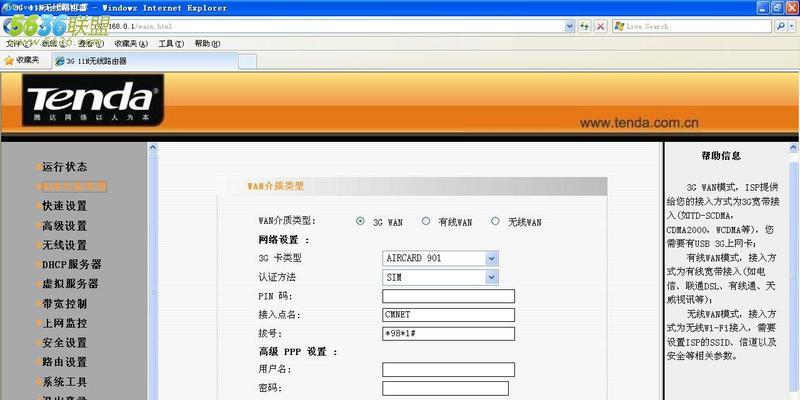Click the Tenda logo in the banner
Viewport: 800px width, 400px height.
click(x=93, y=100)
